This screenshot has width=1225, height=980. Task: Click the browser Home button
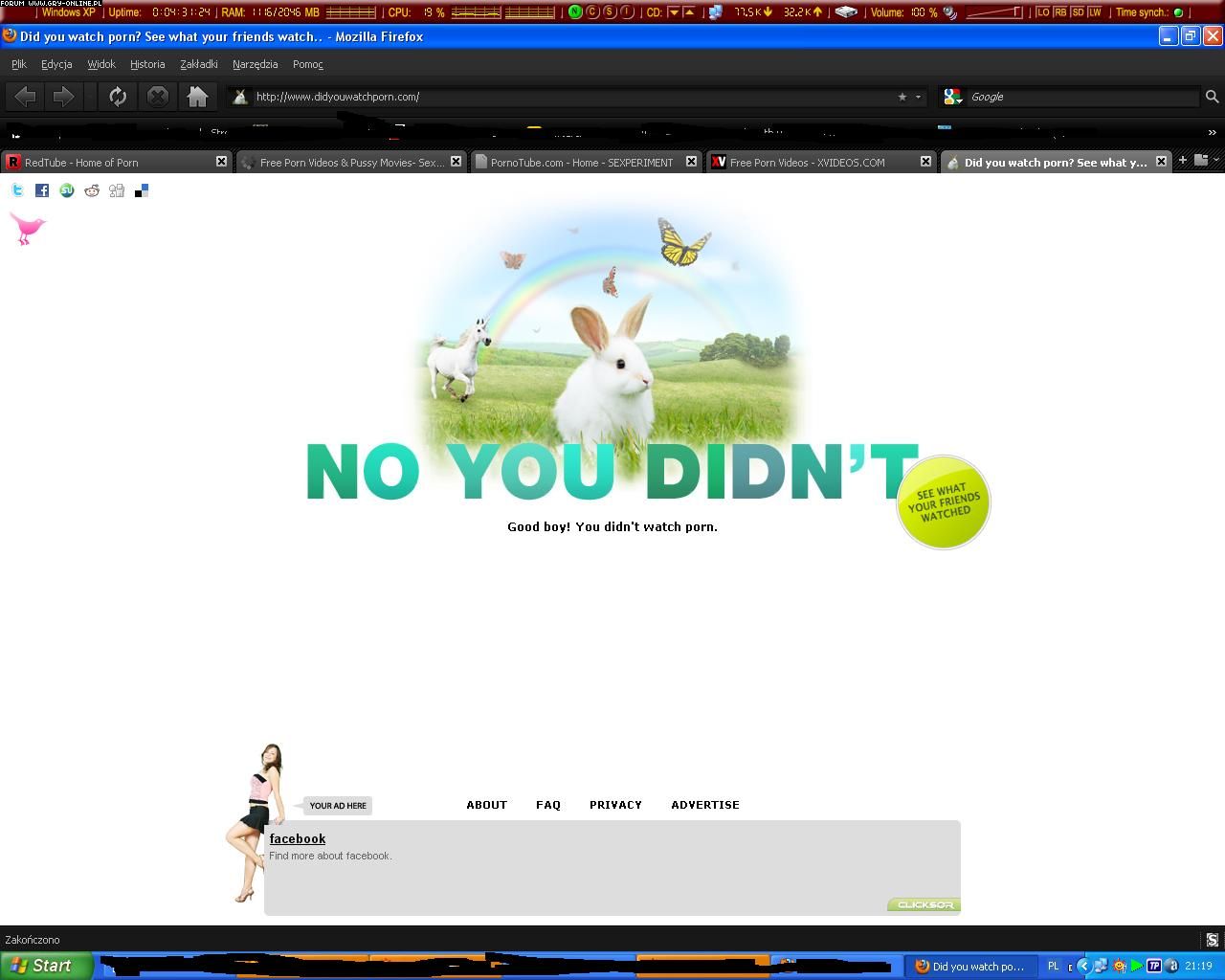[197, 97]
